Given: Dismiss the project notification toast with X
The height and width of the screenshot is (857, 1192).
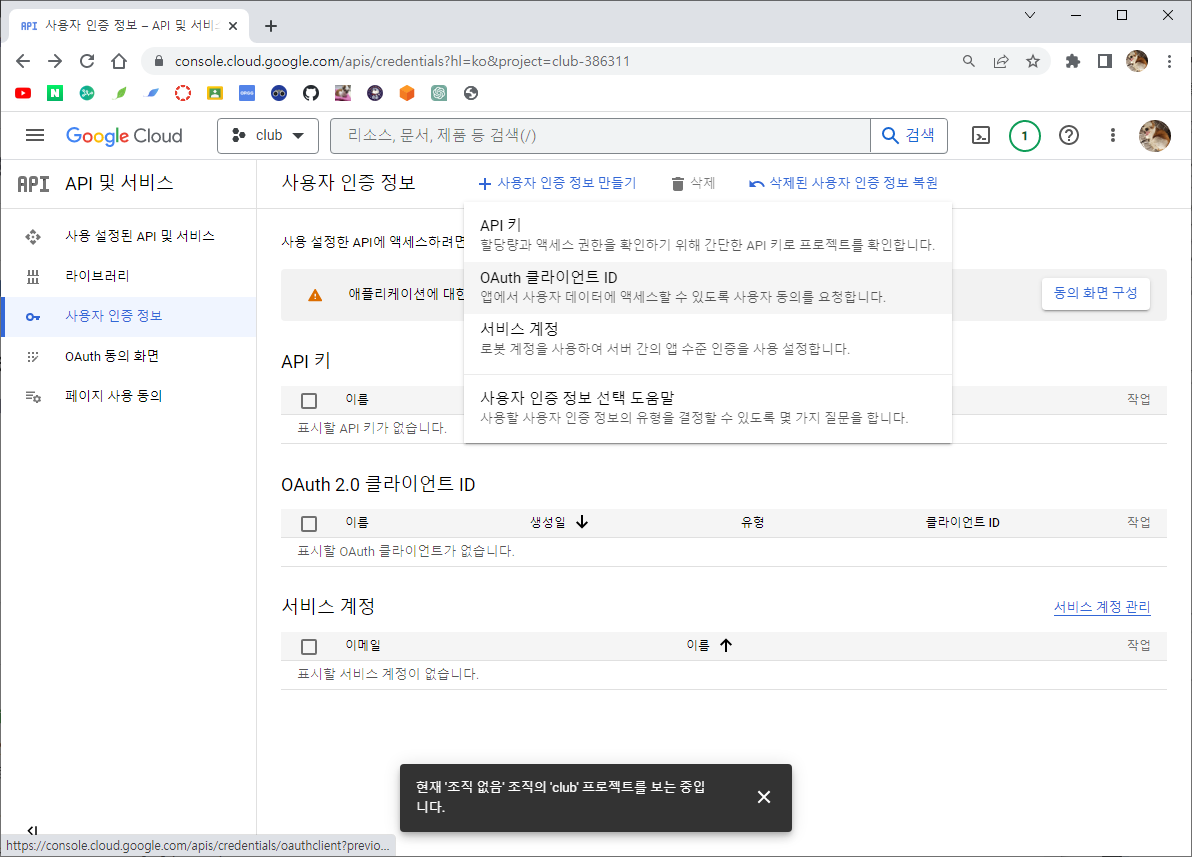Looking at the screenshot, I should (764, 797).
